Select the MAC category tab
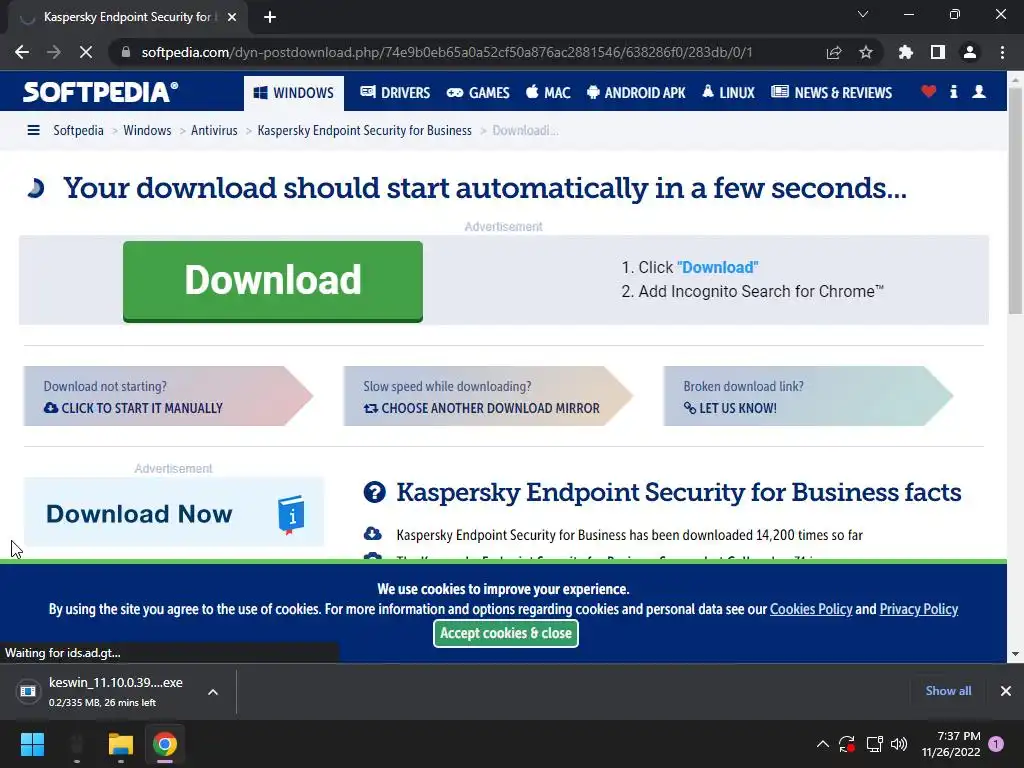Image resolution: width=1024 pixels, height=768 pixels. tap(548, 93)
